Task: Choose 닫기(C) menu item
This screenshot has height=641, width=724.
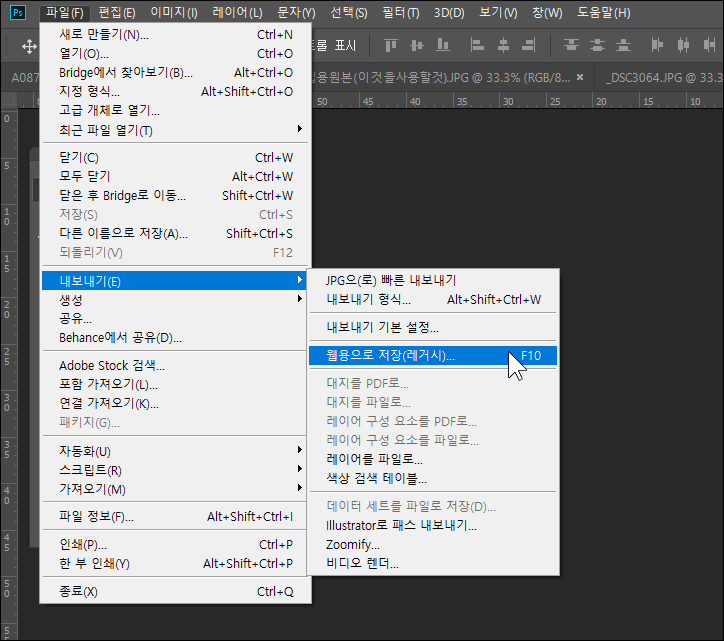Action: [x=176, y=157]
